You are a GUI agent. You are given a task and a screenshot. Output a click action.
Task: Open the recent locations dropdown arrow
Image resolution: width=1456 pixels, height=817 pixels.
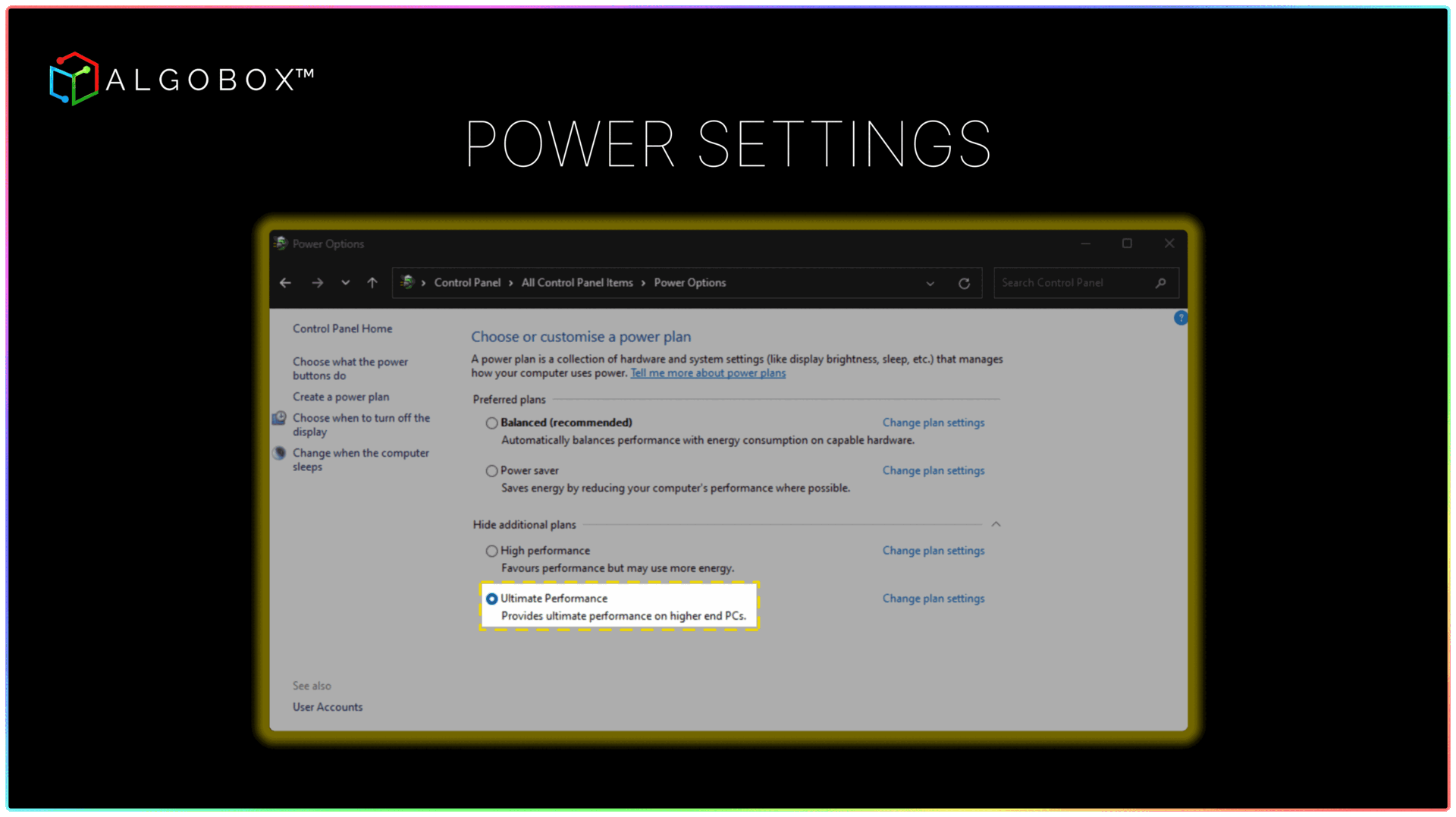345,283
